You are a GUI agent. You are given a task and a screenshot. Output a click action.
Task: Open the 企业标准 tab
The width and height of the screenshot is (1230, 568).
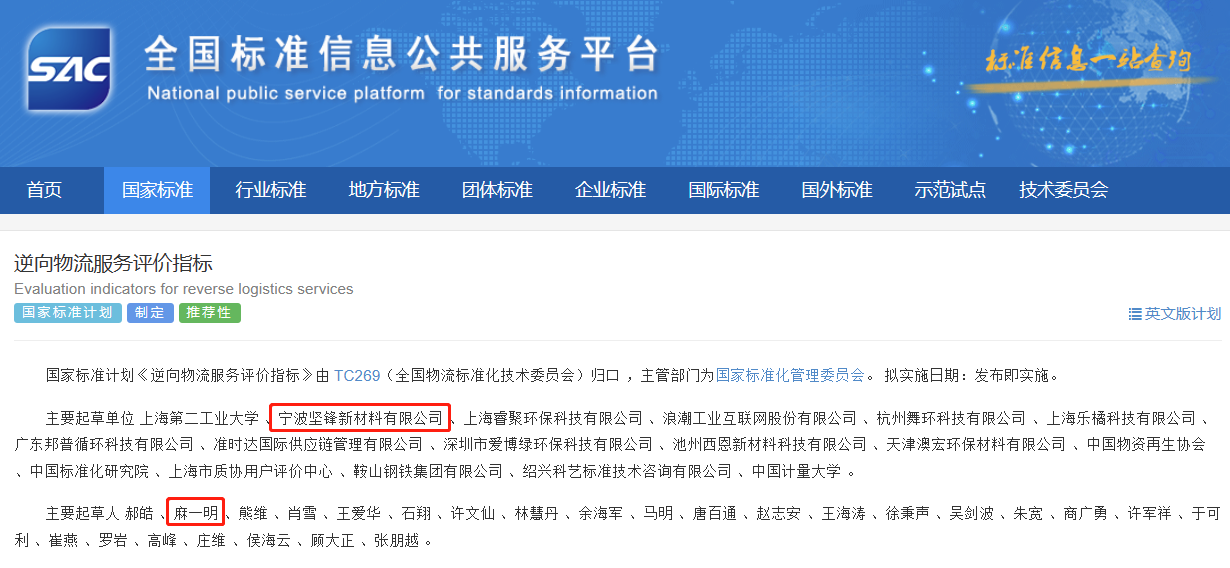pos(610,190)
